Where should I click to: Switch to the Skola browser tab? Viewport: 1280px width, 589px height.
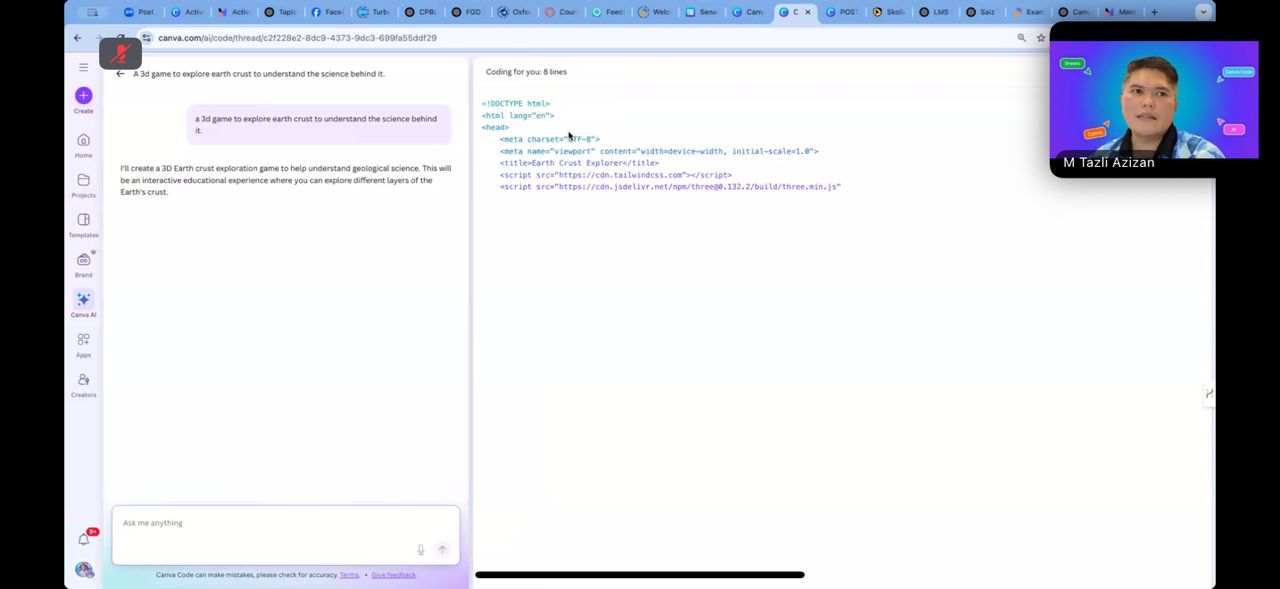coord(889,12)
